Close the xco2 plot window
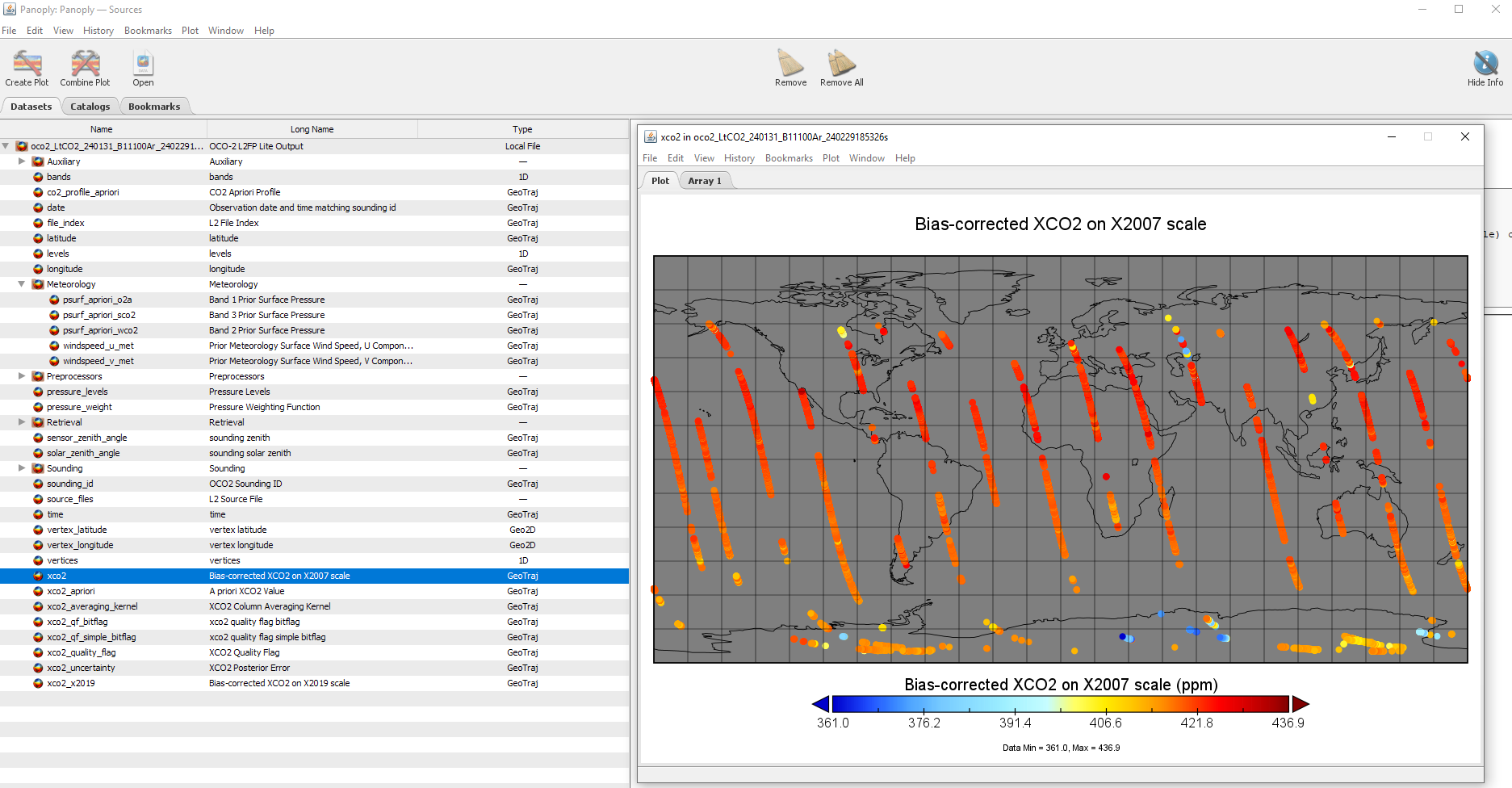The image size is (1512, 788). [x=1464, y=136]
